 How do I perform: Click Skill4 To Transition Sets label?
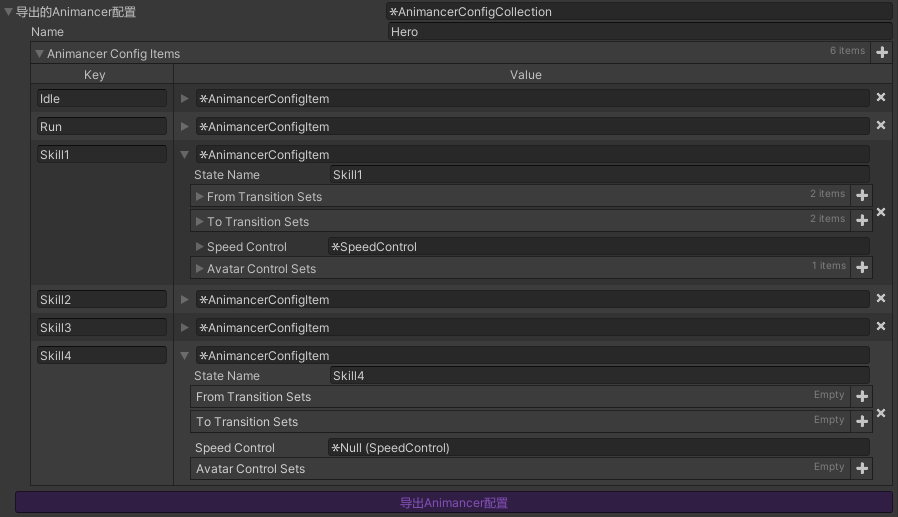(x=247, y=422)
